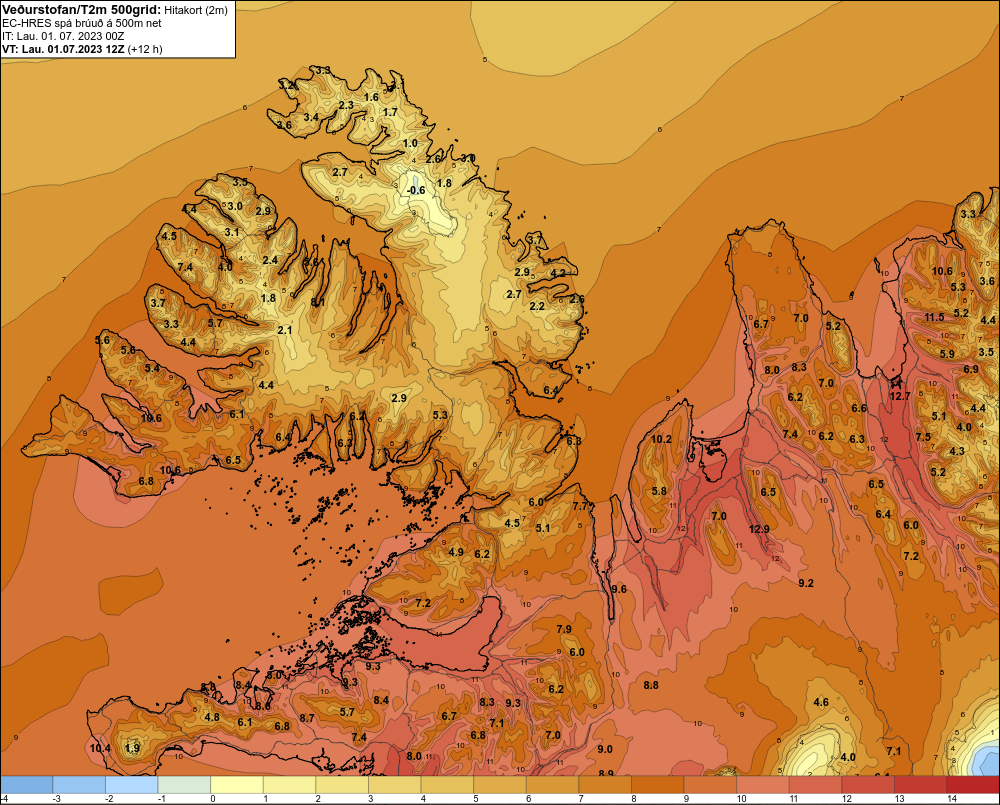Click the "5.4" temperature value

point(152,368)
